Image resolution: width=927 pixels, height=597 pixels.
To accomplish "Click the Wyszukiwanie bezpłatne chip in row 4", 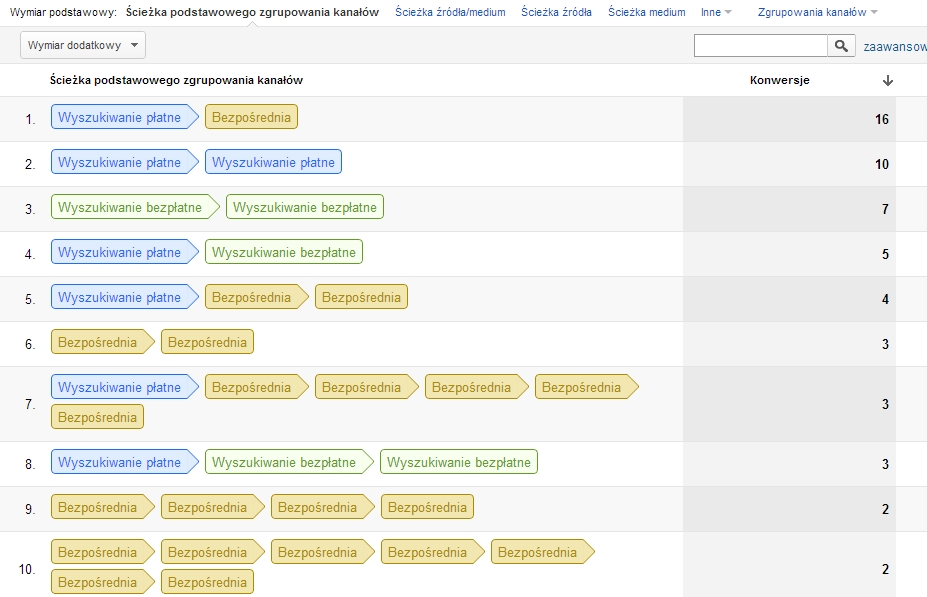I will 284,253.
